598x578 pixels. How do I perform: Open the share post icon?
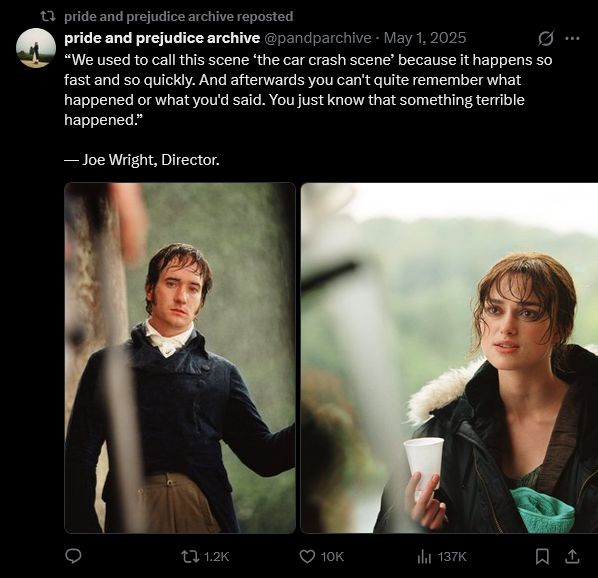(x=572, y=557)
